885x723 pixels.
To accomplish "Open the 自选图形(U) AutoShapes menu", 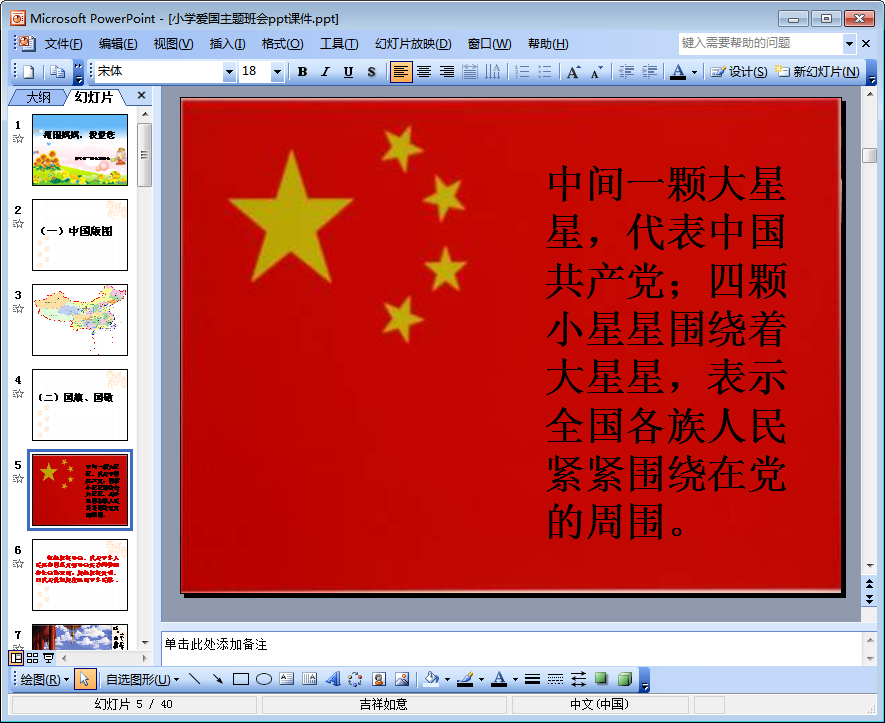I will [x=142, y=680].
